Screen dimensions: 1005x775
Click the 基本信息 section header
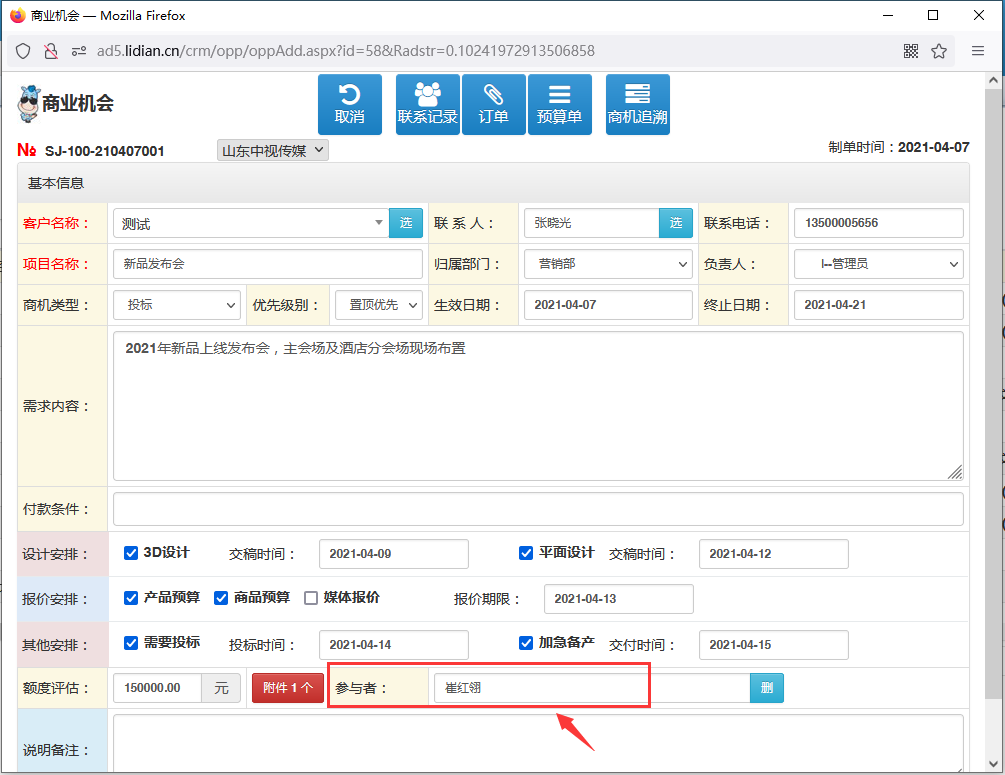[x=494, y=183]
